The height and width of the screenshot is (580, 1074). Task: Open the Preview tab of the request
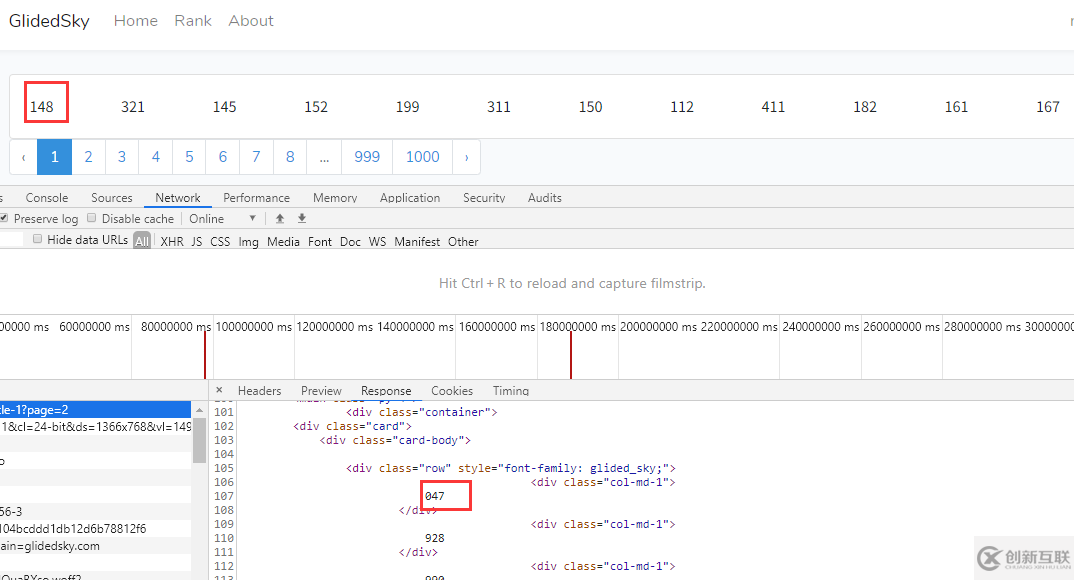(321, 390)
